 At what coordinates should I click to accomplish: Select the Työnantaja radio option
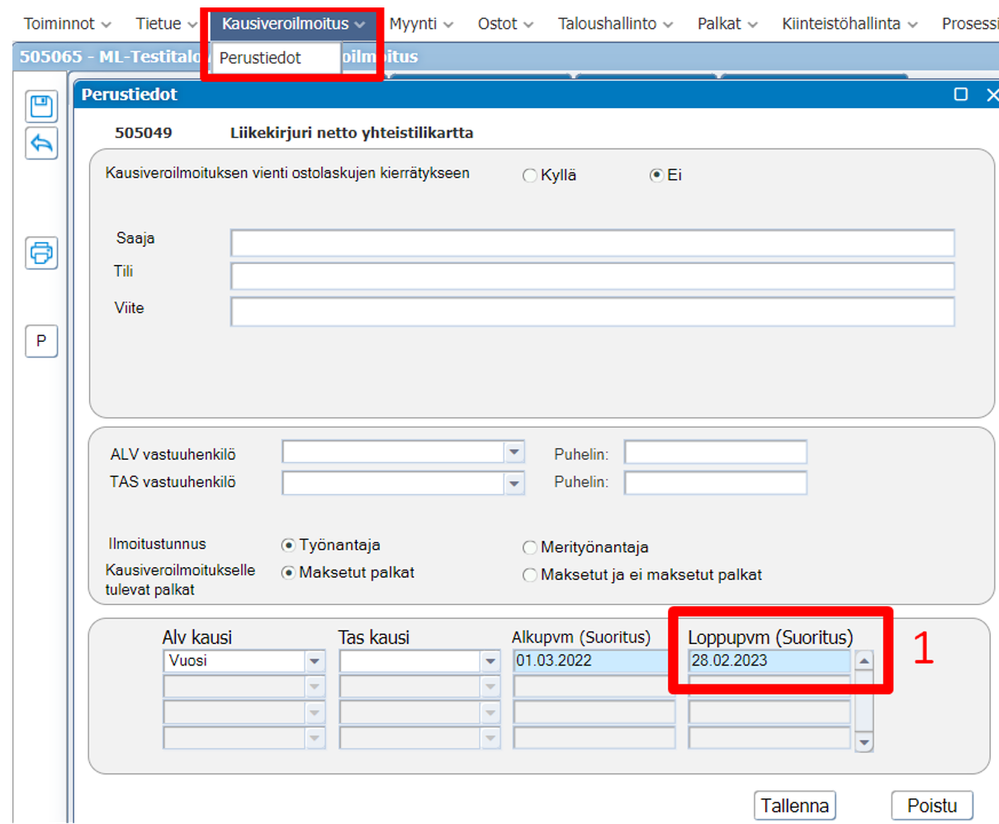coord(288,545)
